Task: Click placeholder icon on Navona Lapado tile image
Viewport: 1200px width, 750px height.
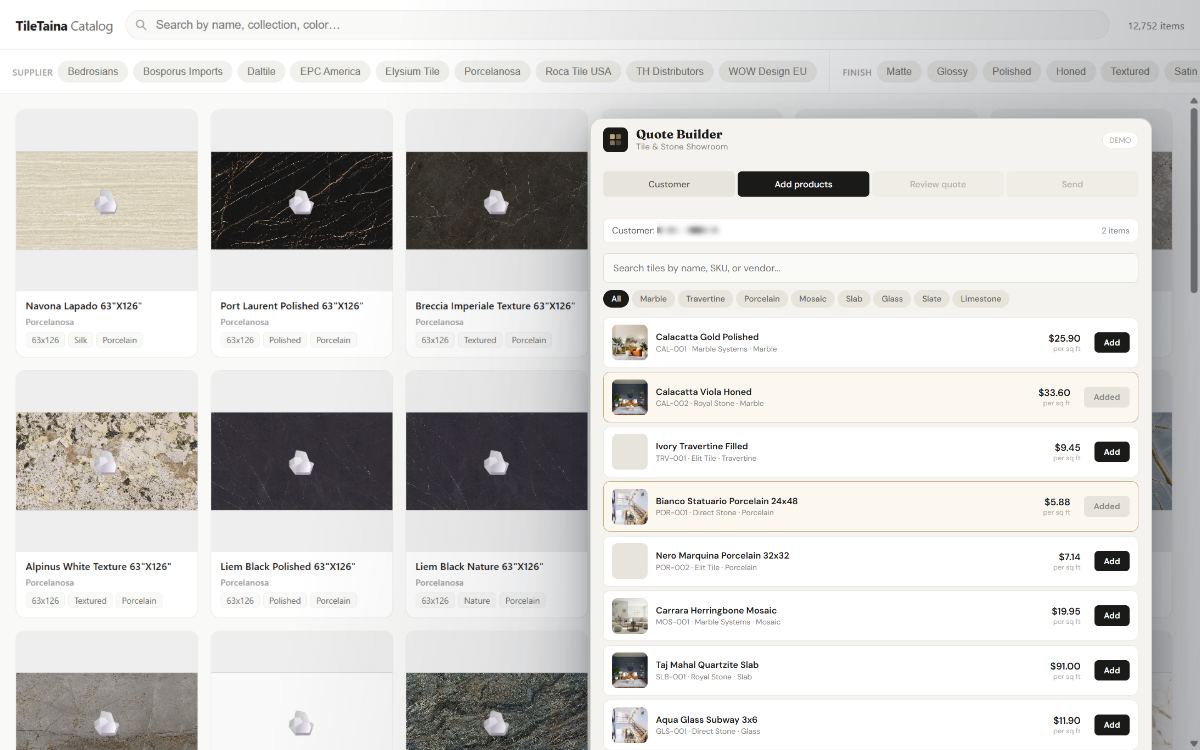Action: pyautogui.click(x=107, y=203)
